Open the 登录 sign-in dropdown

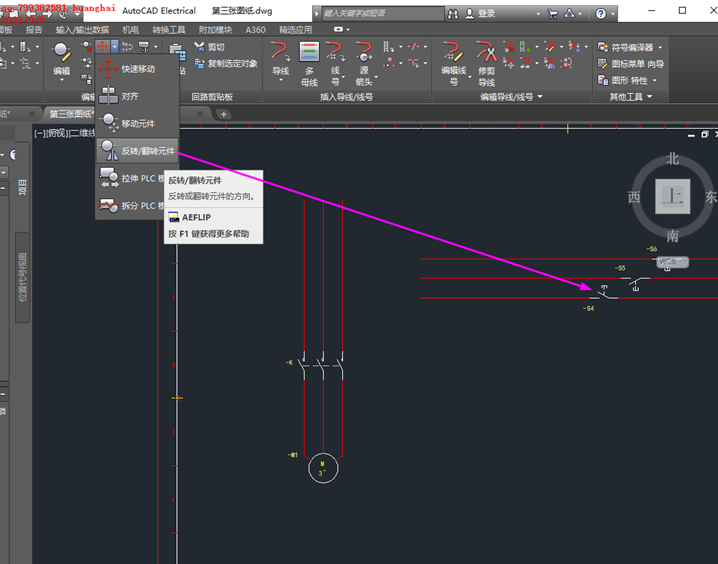coord(489,14)
